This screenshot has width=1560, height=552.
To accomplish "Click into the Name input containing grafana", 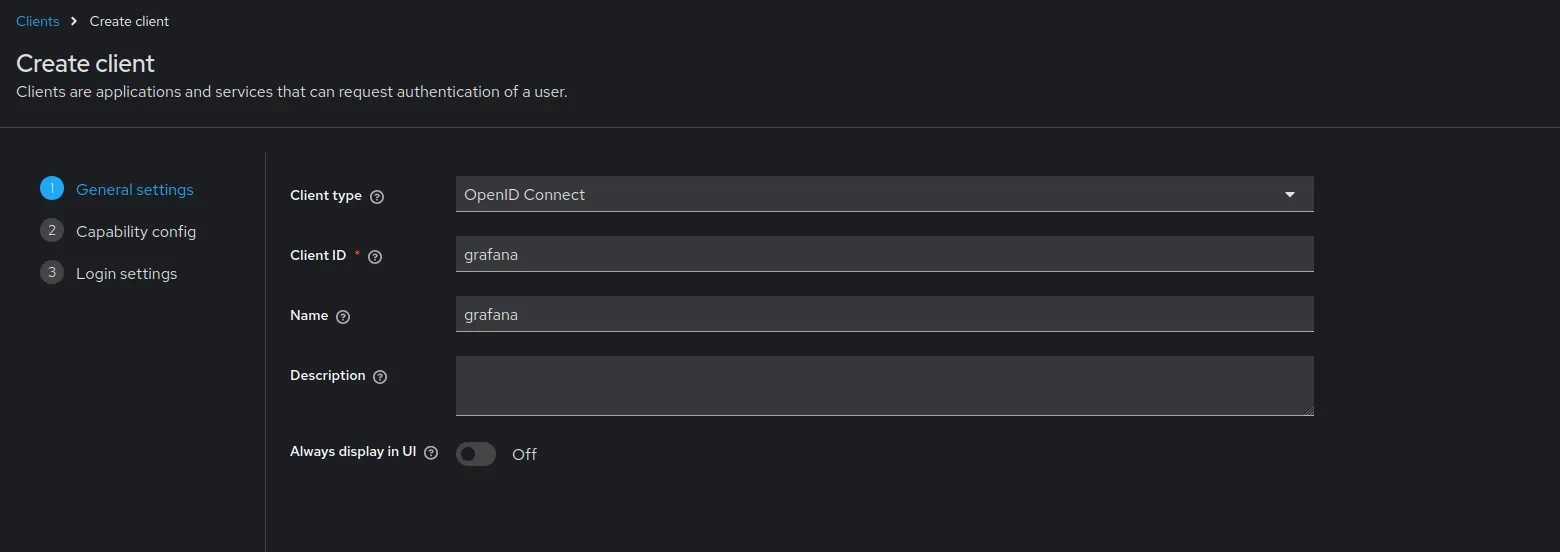I will point(884,315).
